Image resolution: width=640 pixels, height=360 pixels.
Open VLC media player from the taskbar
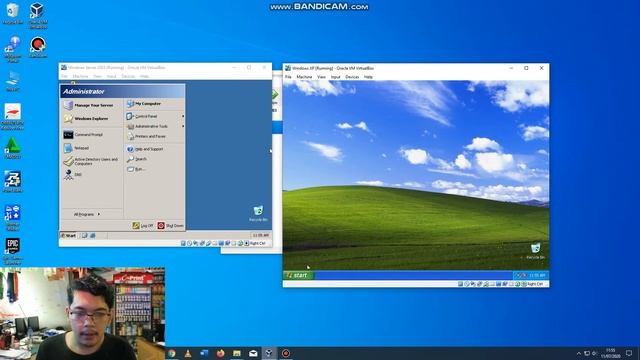point(188,353)
